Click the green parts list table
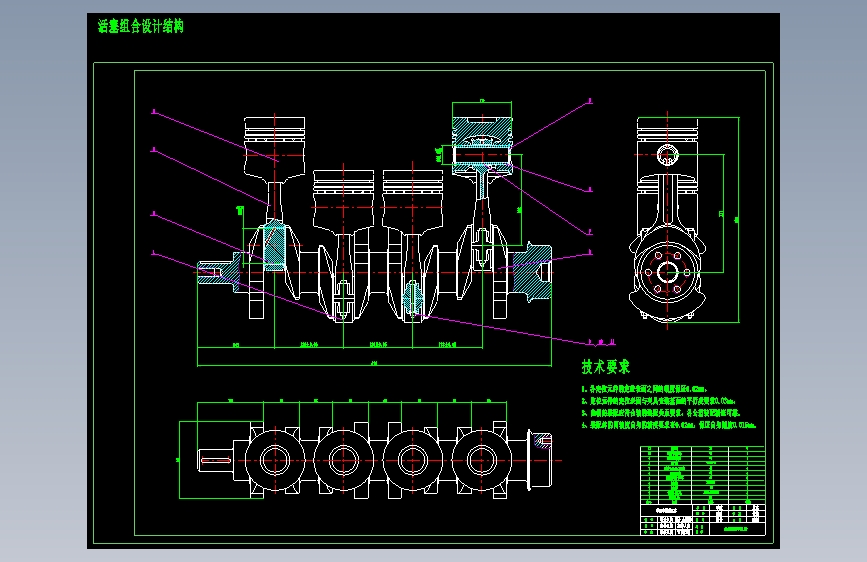867x562 pixels. [702, 475]
